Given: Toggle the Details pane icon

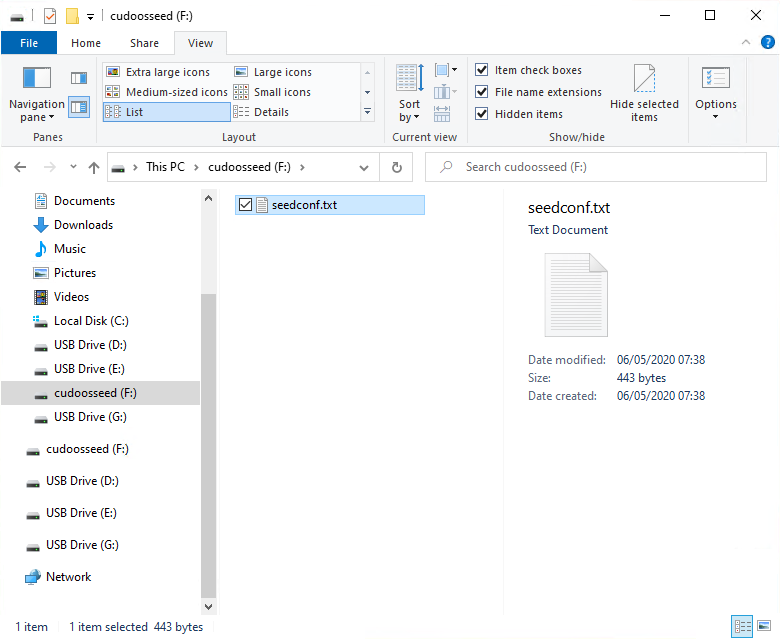Looking at the screenshot, I should coord(79,107).
